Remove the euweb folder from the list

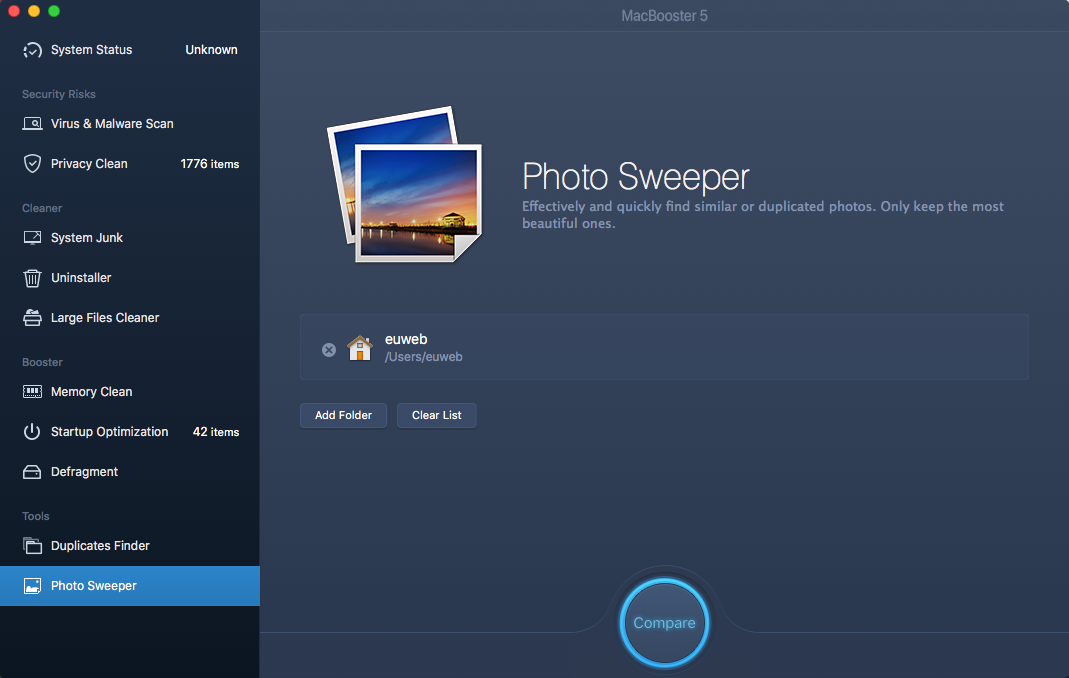329,350
